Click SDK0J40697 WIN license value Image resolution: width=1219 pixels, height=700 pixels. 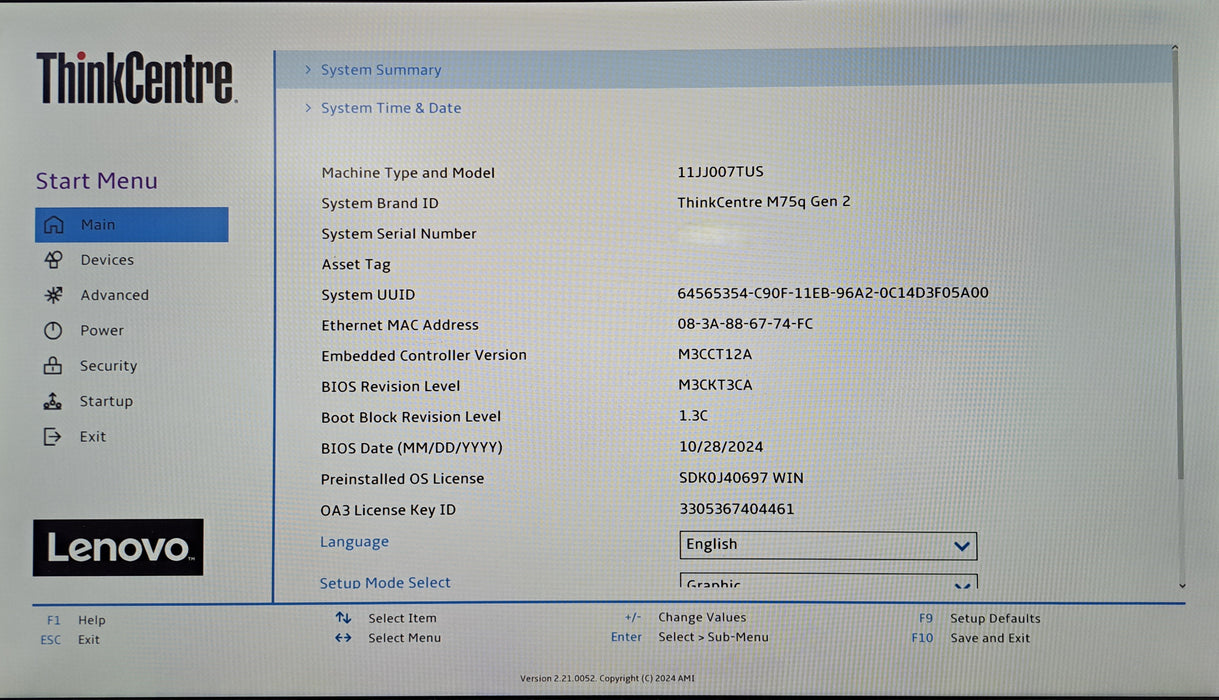(741, 478)
